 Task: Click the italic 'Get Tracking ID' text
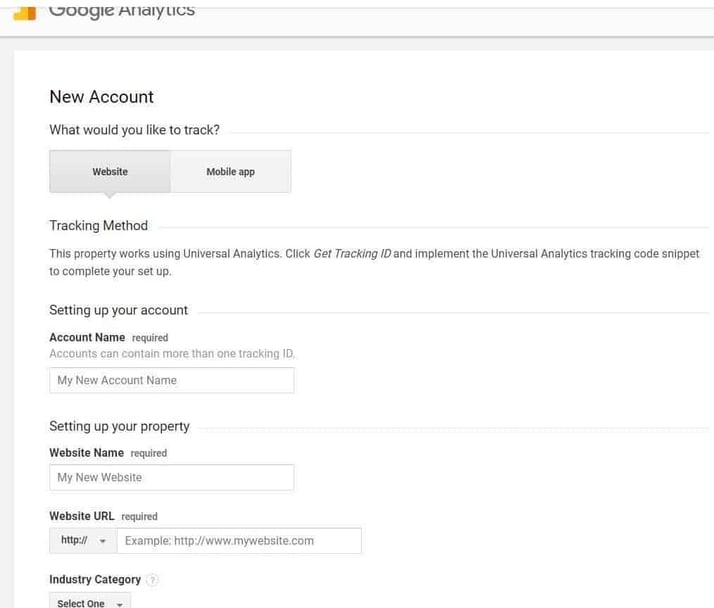352,254
